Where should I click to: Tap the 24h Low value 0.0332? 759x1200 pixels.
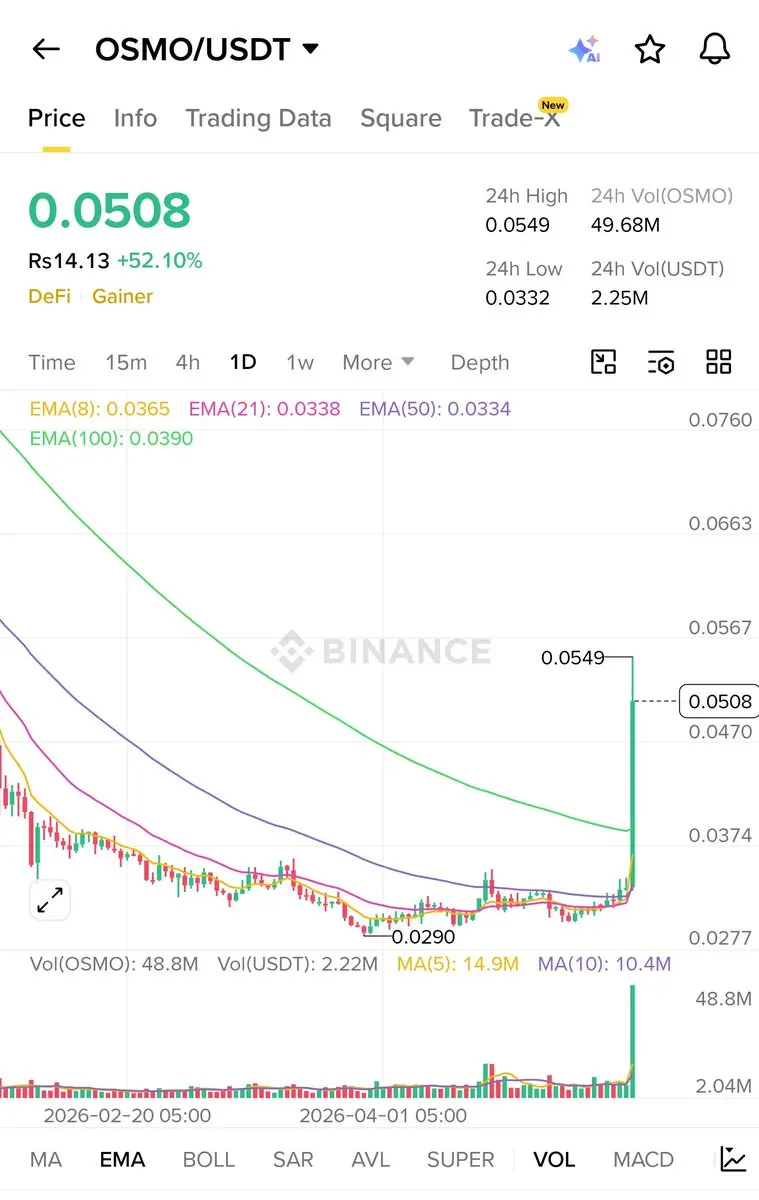coord(517,297)
